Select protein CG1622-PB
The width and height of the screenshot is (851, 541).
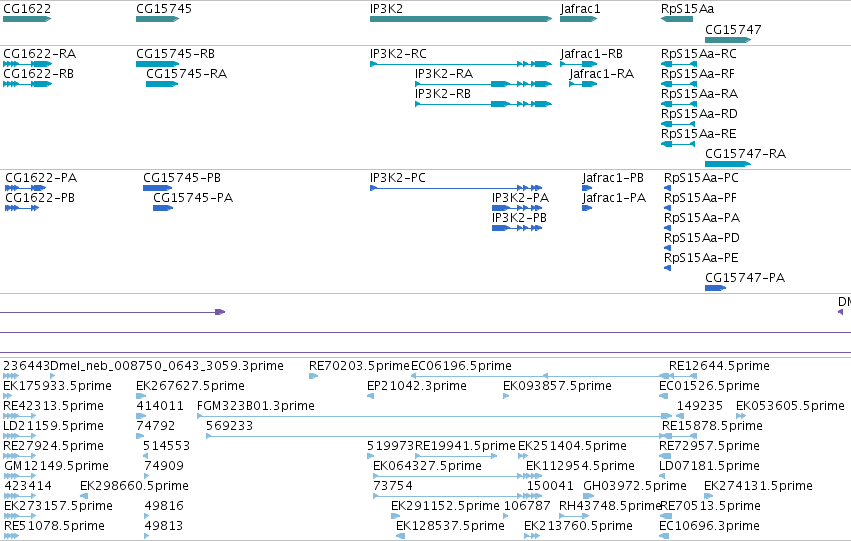[x=40, y=198]
